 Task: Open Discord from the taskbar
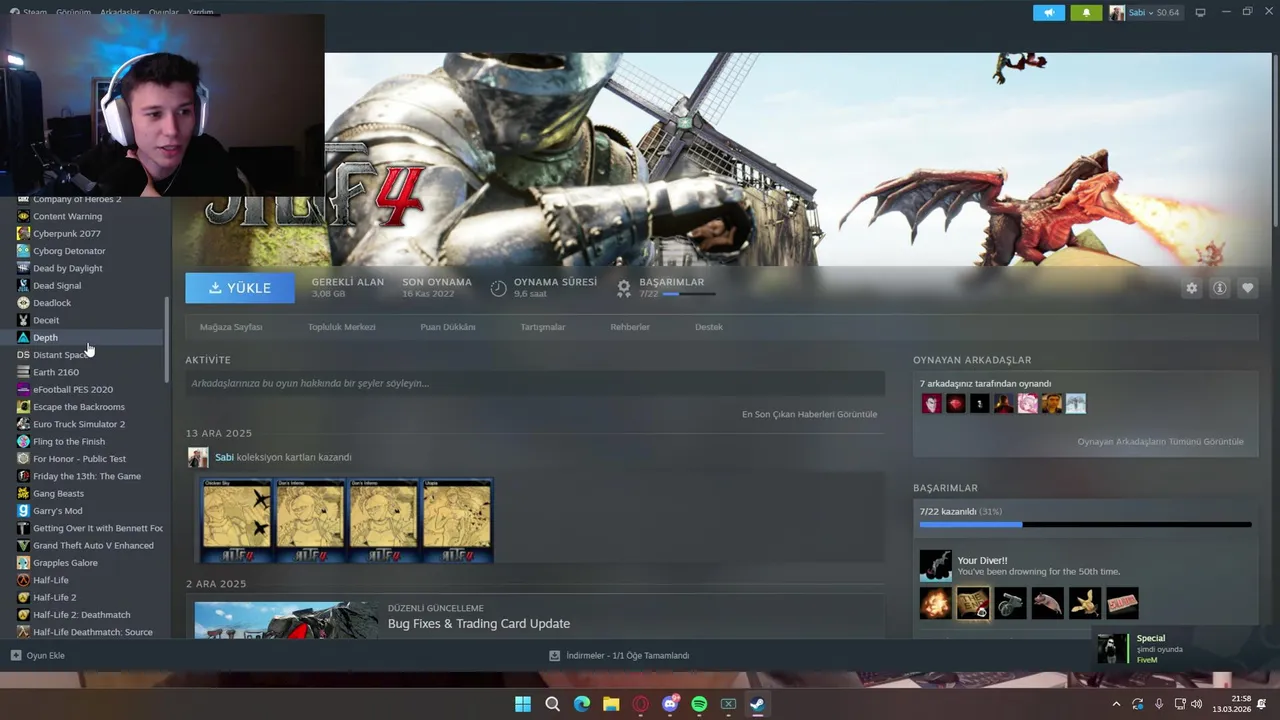[x=670, y=704]
